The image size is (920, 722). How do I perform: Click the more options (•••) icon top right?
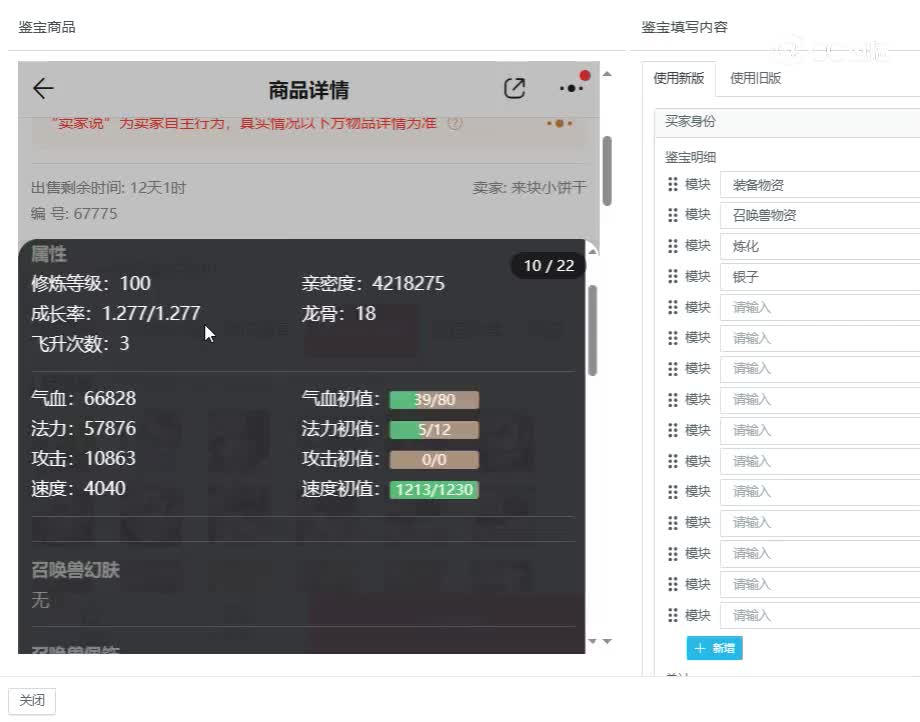click(570, 89)
